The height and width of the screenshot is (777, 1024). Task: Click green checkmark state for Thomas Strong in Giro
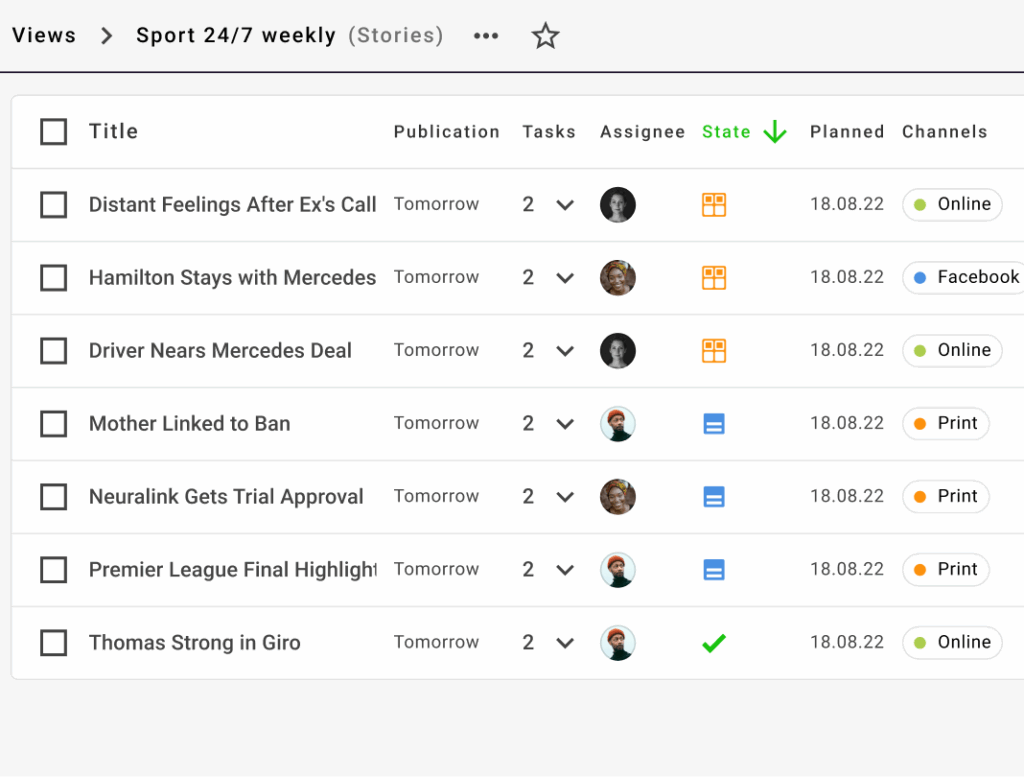(713, 643)
